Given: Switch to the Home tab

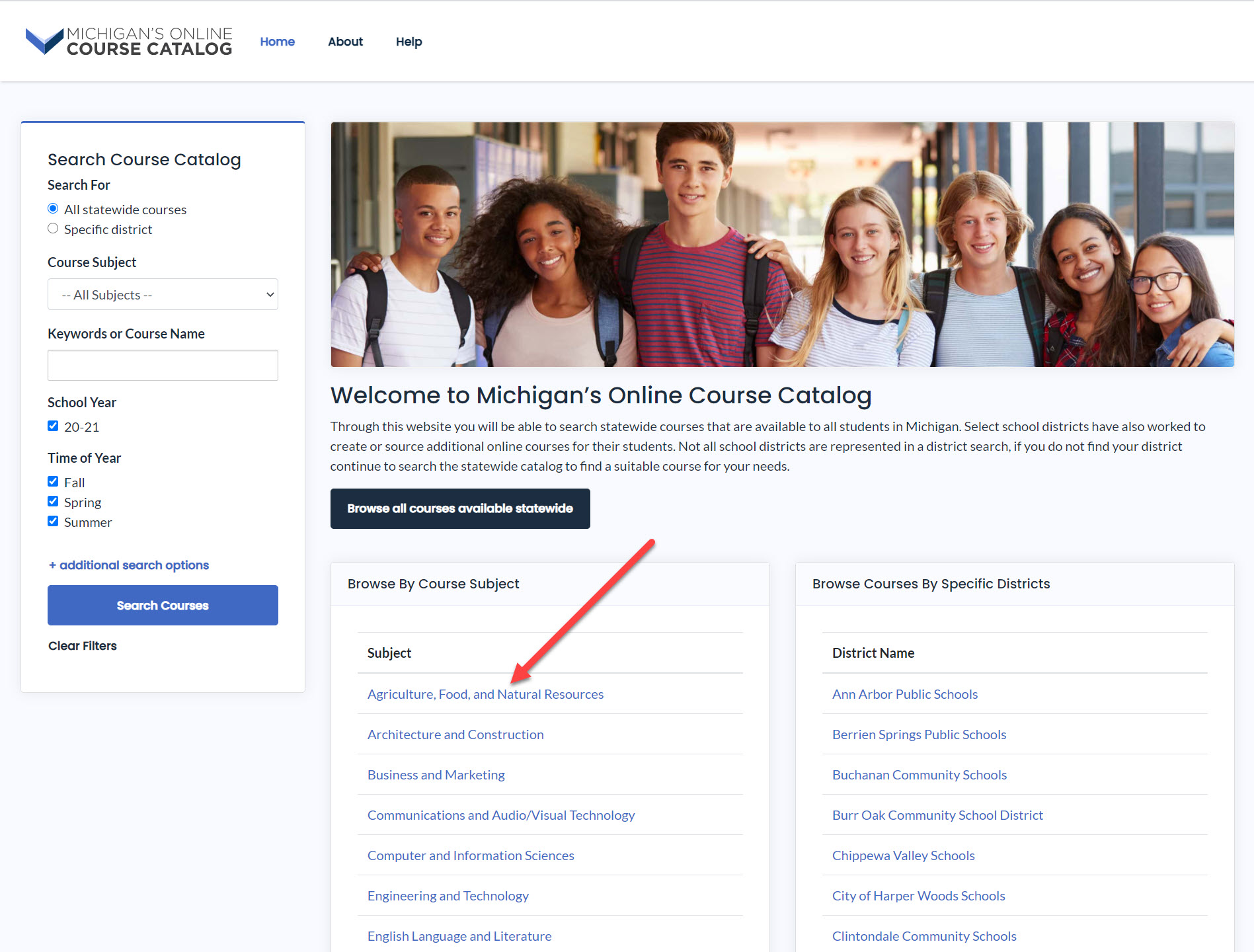Looking at the screenshot, I should coord(277,41).
